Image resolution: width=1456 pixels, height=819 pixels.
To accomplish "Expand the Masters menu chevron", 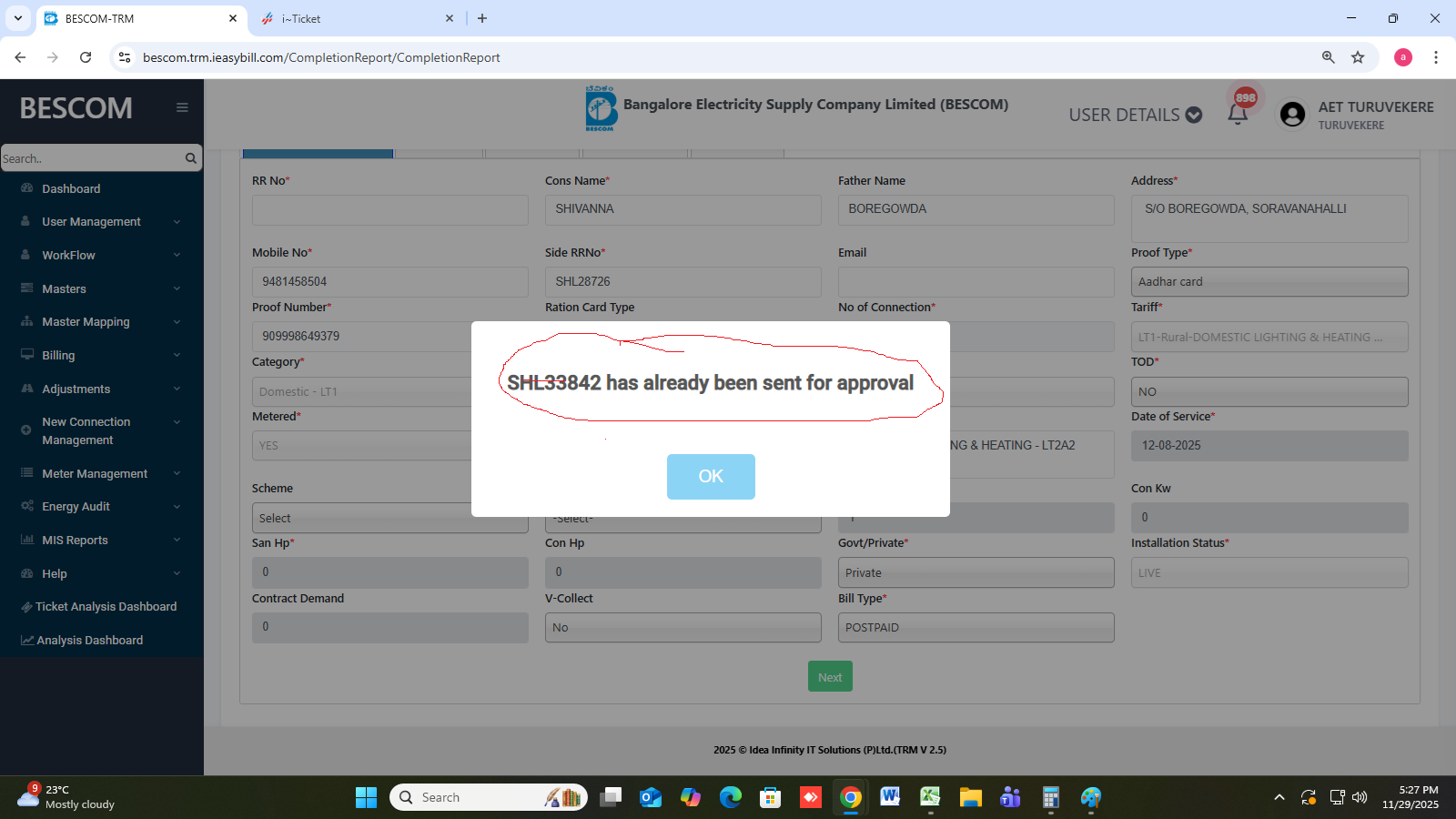I will click(x=177, y=288).
